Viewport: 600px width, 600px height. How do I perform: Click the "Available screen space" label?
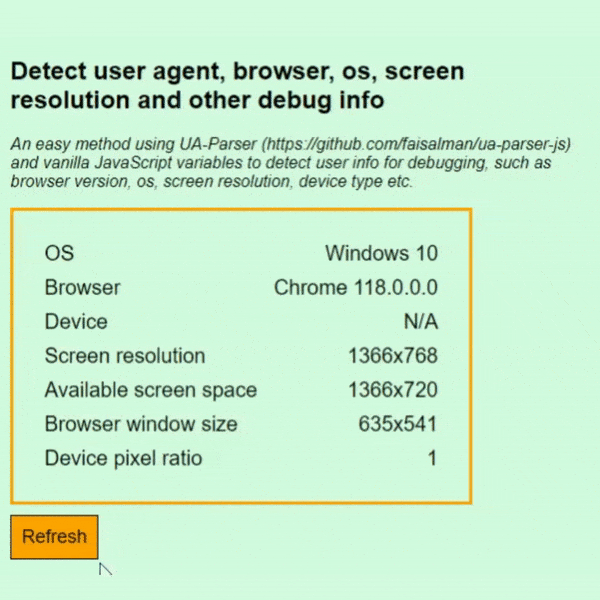point(151,390)
